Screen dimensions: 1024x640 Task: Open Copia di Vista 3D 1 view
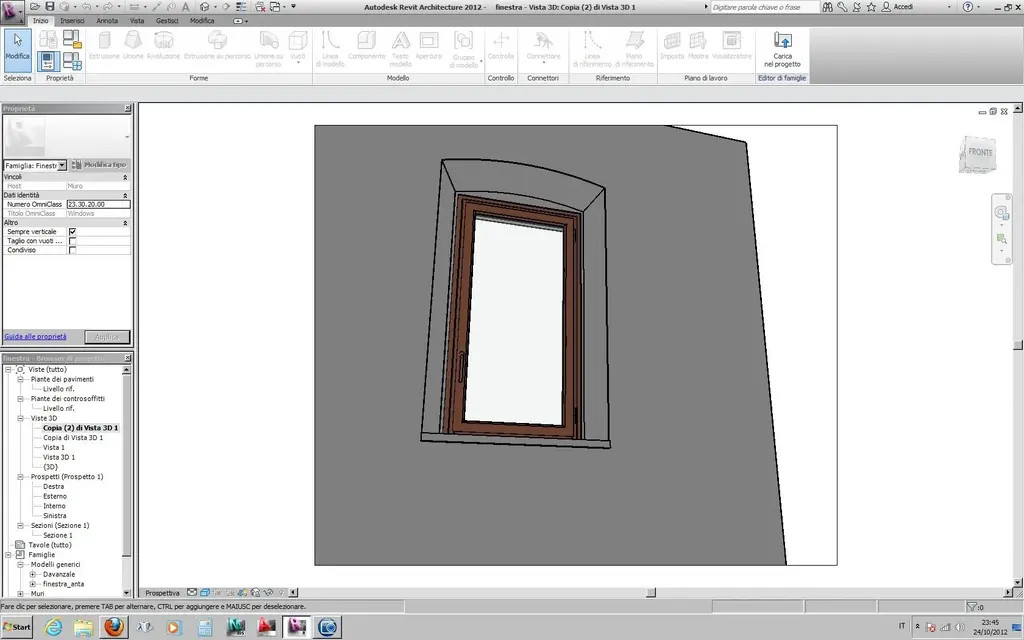coord(73,438)
